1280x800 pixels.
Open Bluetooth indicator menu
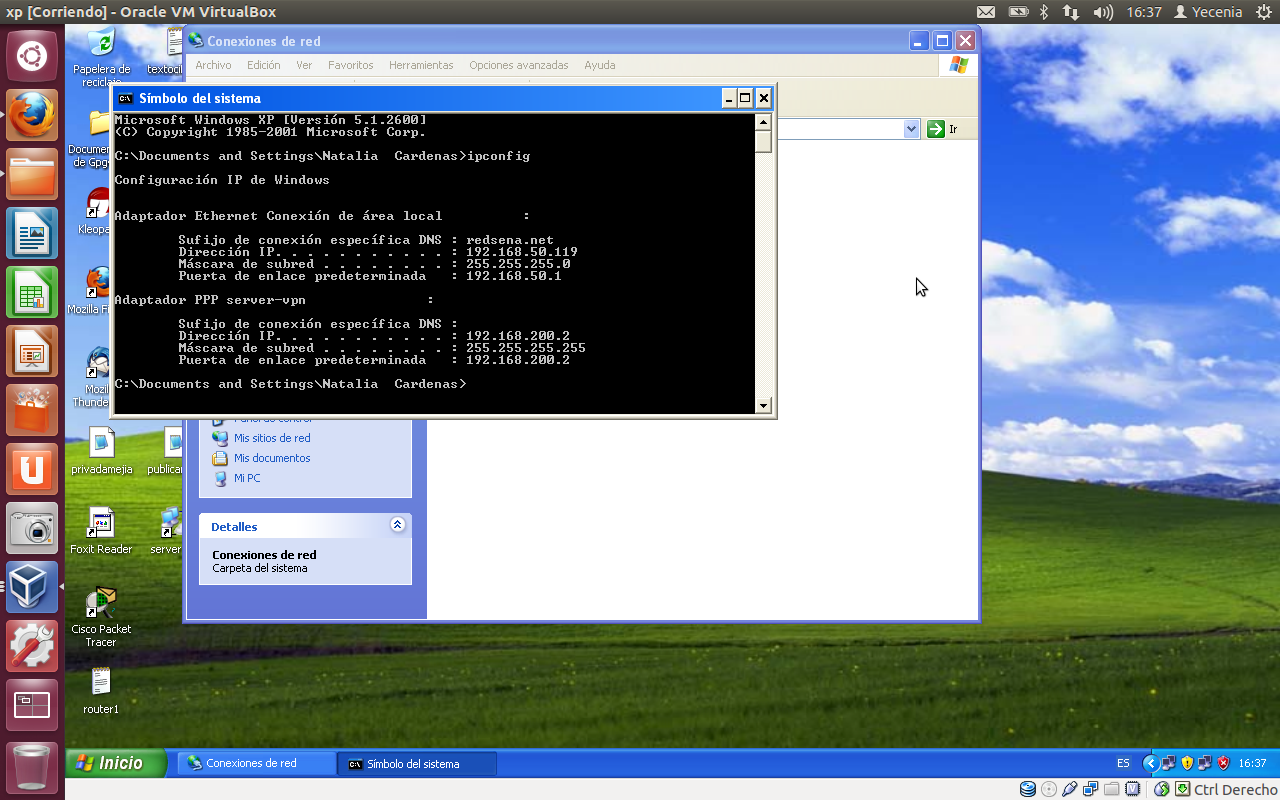(1044, 12)
